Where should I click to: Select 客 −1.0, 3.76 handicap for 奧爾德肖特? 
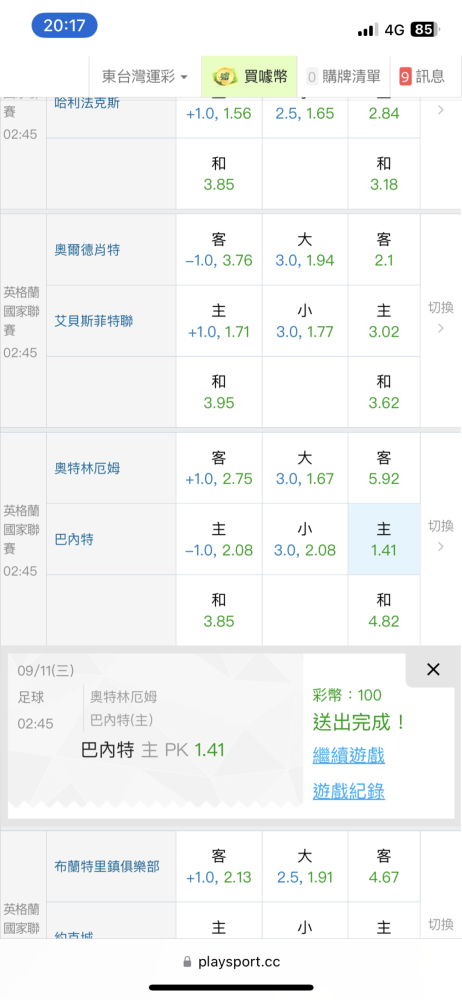[x=219, y=249]
